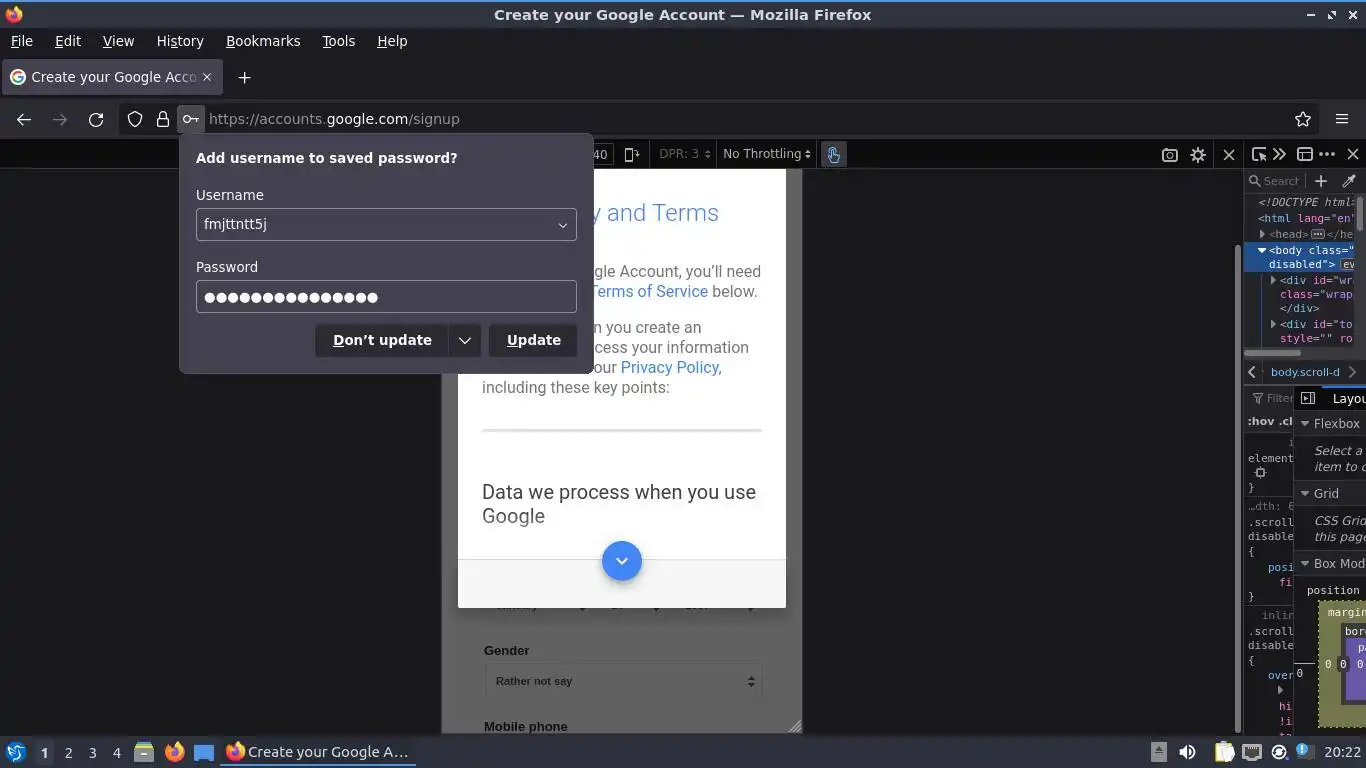Viewport: 1366px width, 768px height.
Task: Toggle touch simulation in responsive mode
Action: coord(833,154)
